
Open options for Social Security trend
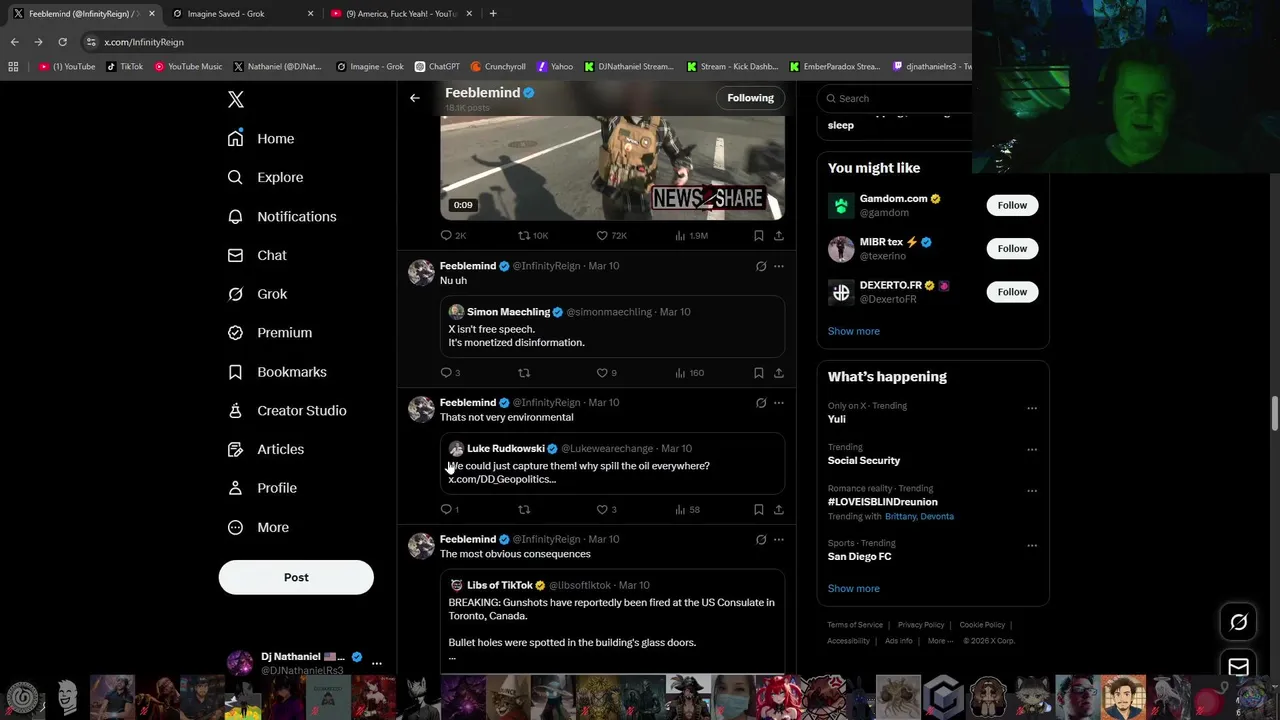(x=1032, y=449)
